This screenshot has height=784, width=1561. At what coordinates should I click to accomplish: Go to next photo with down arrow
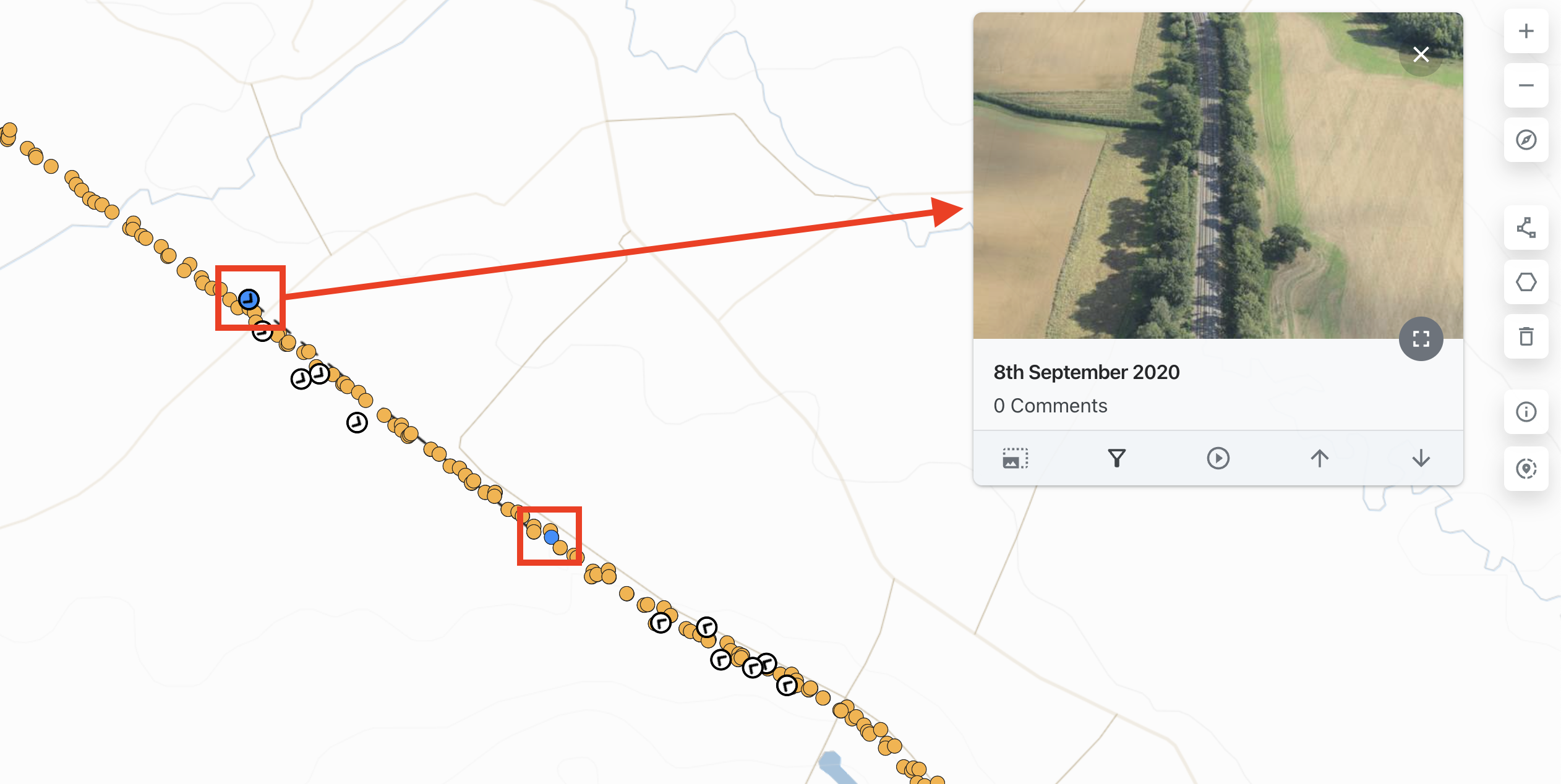click(1421, 458)
